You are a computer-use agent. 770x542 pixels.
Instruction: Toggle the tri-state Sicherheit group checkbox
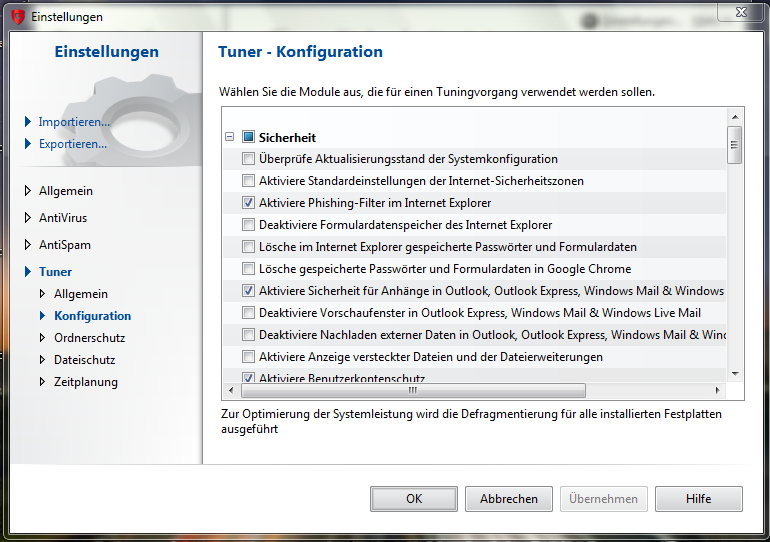[x=248, y=137]
